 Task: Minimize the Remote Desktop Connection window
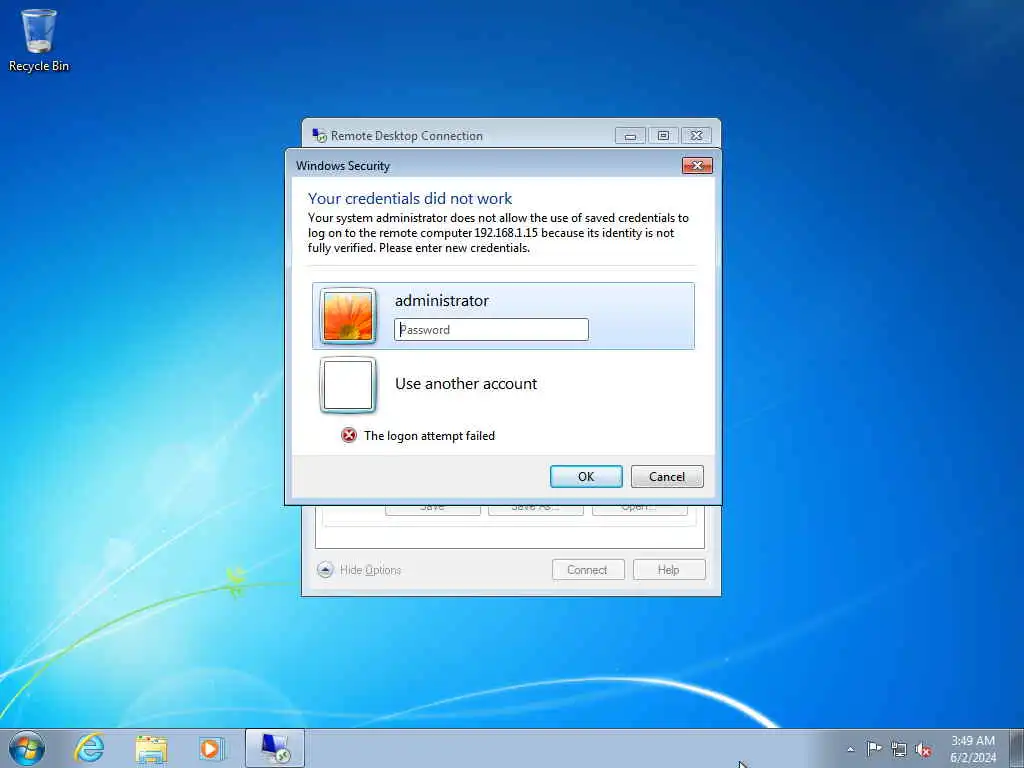pyautogui.click(x=630, y=135)
